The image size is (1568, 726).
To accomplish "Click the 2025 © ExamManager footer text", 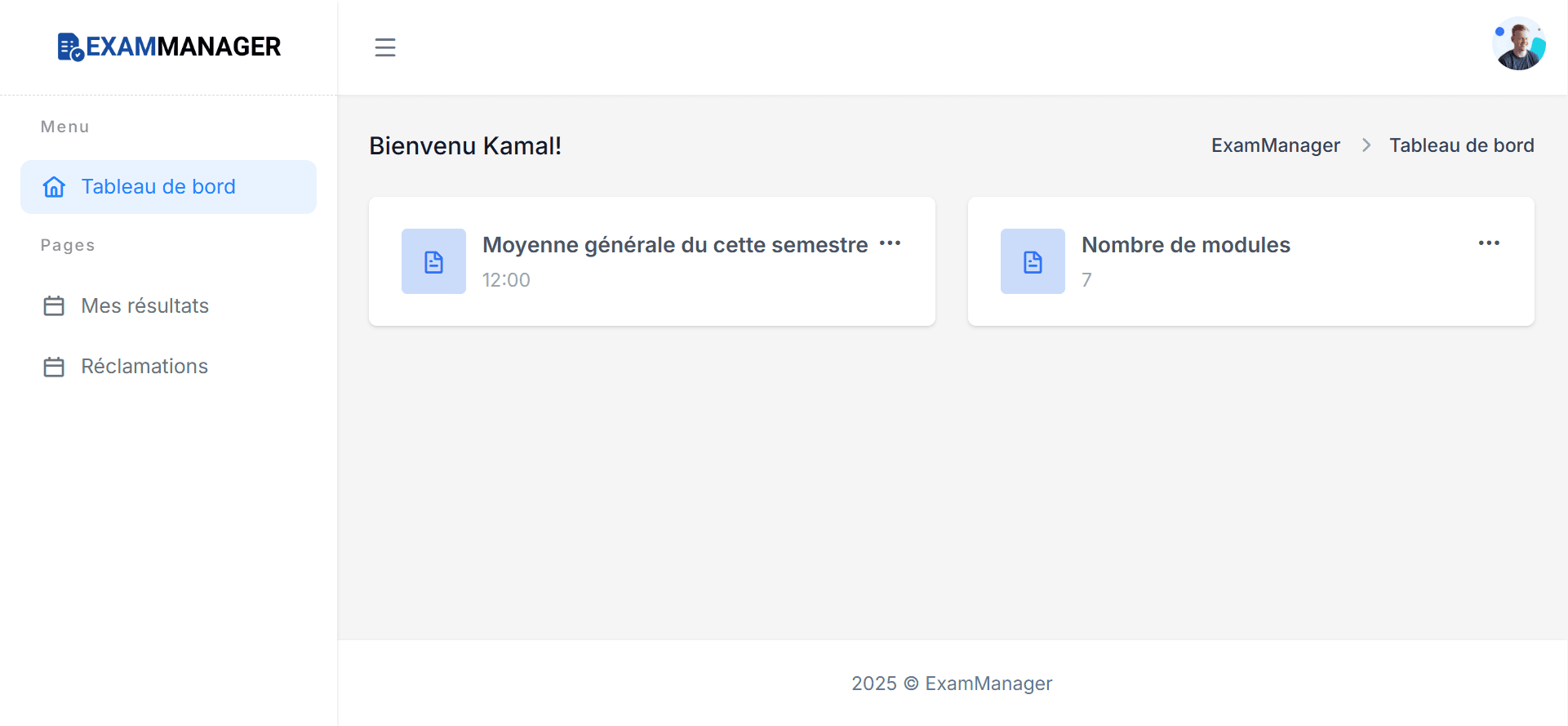I will (952, 684).
